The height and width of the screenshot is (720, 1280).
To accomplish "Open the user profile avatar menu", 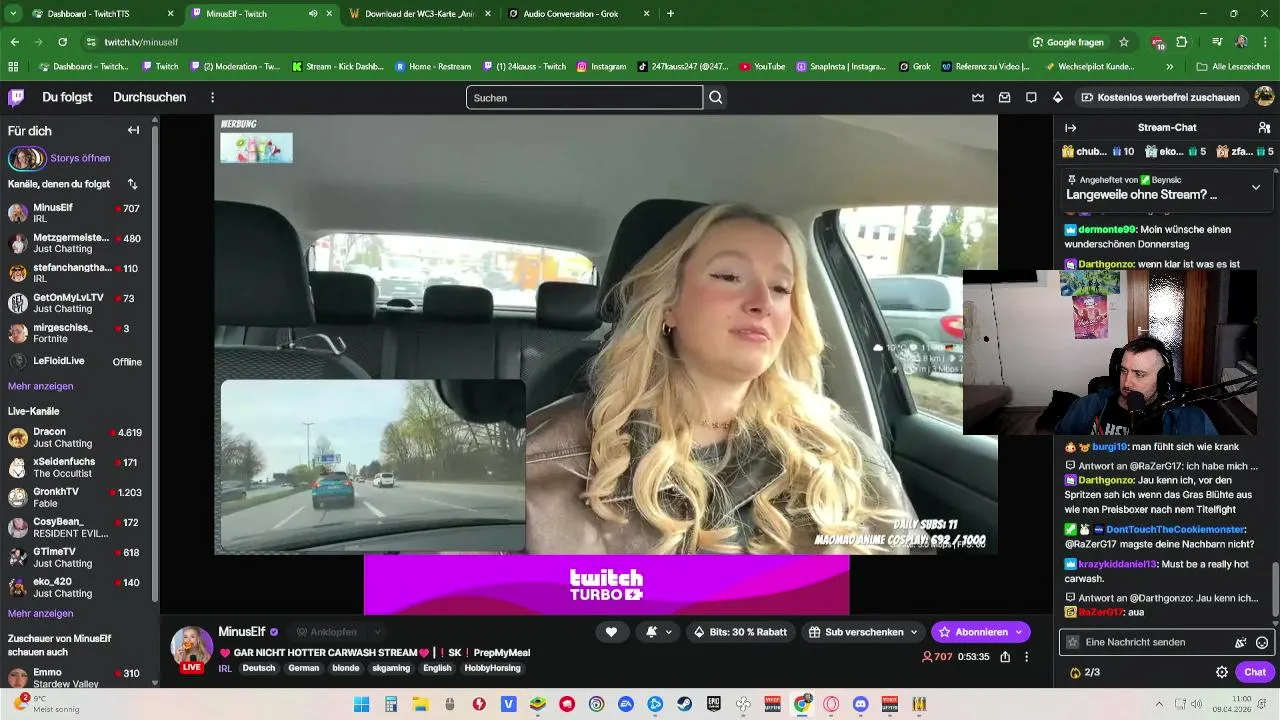I will [1264, 97].
